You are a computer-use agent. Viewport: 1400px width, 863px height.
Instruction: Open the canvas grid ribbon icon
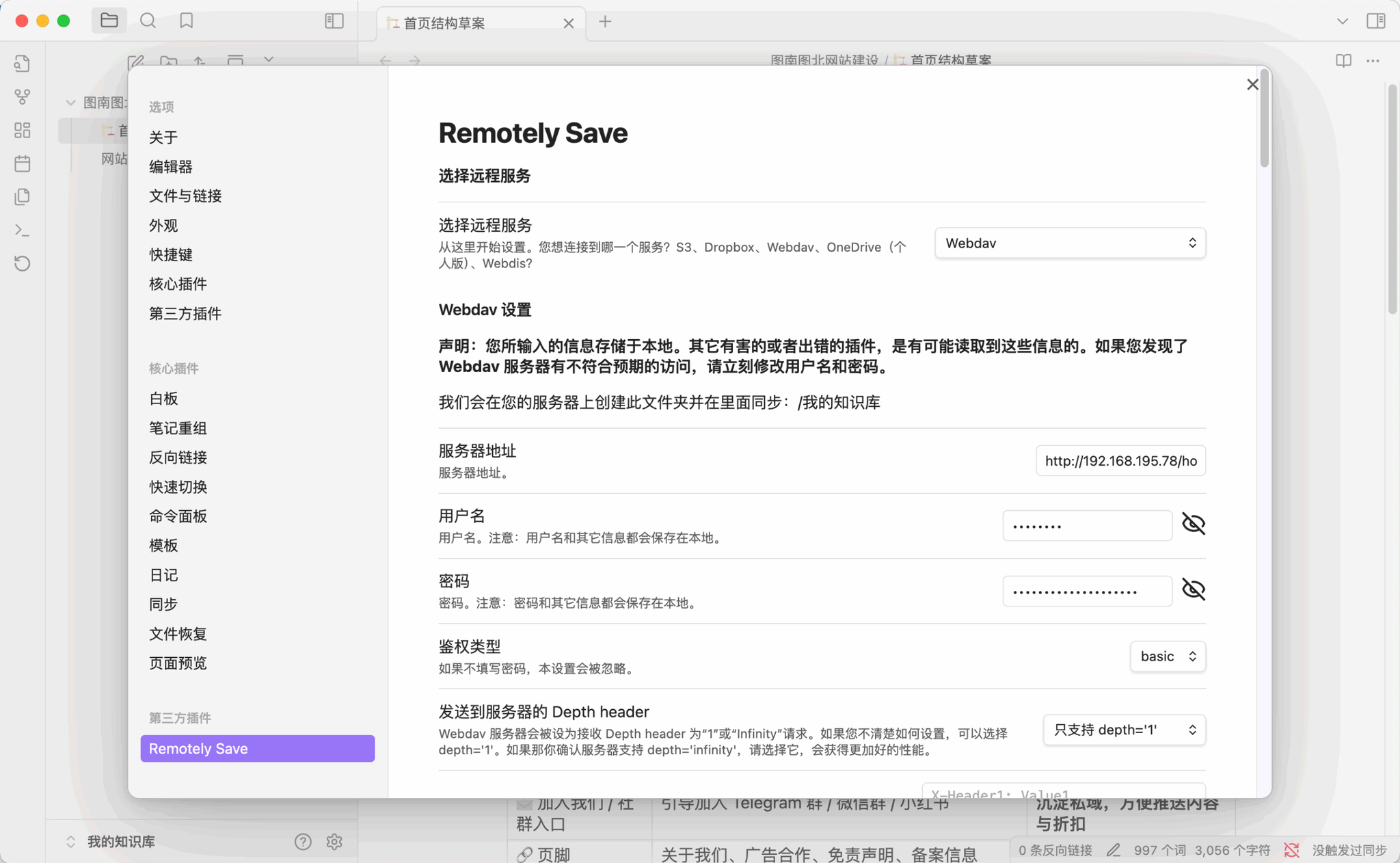pyautogui.click(x=22, y=130)
